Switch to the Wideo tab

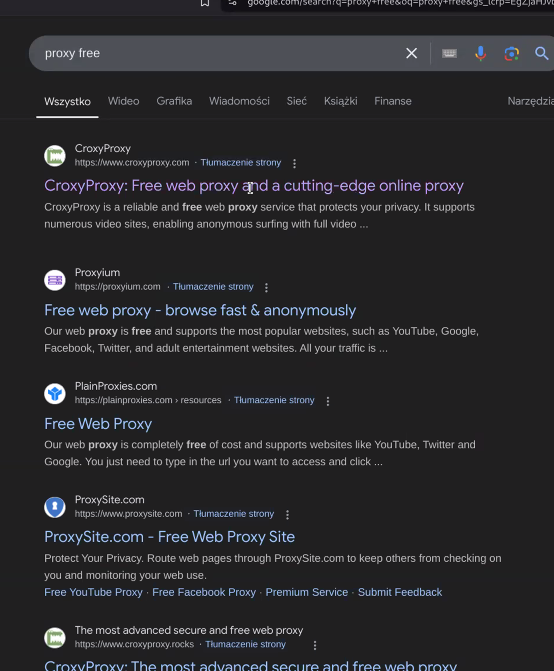pyautogui.click(x=124, y=101)
